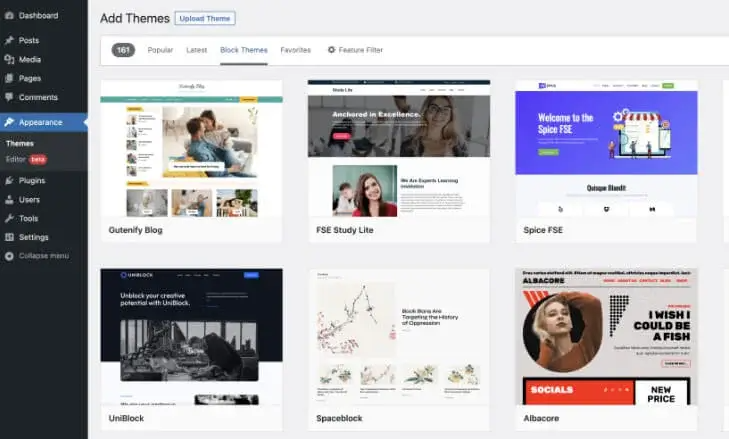Open Plugins in the sidebar

(44, 180)
